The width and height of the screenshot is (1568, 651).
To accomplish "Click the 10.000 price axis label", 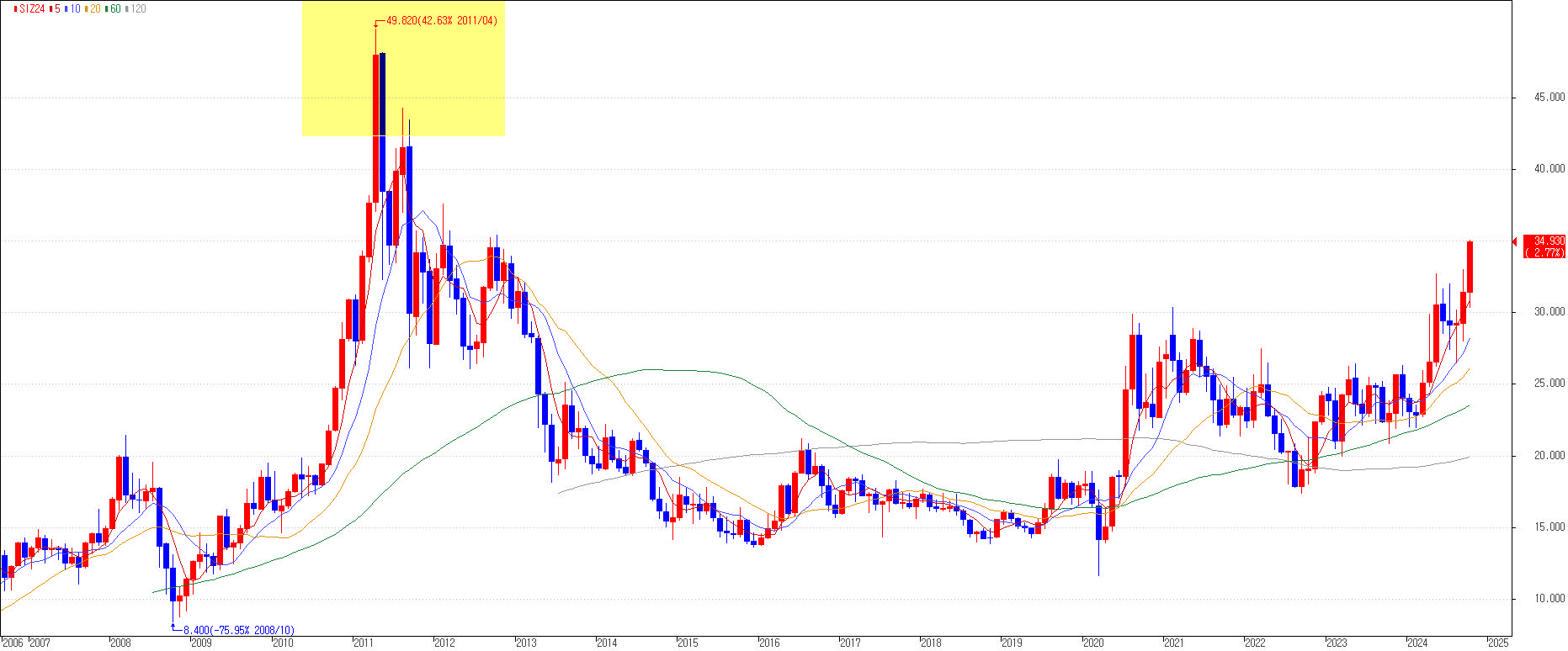I will [1549, 599].
